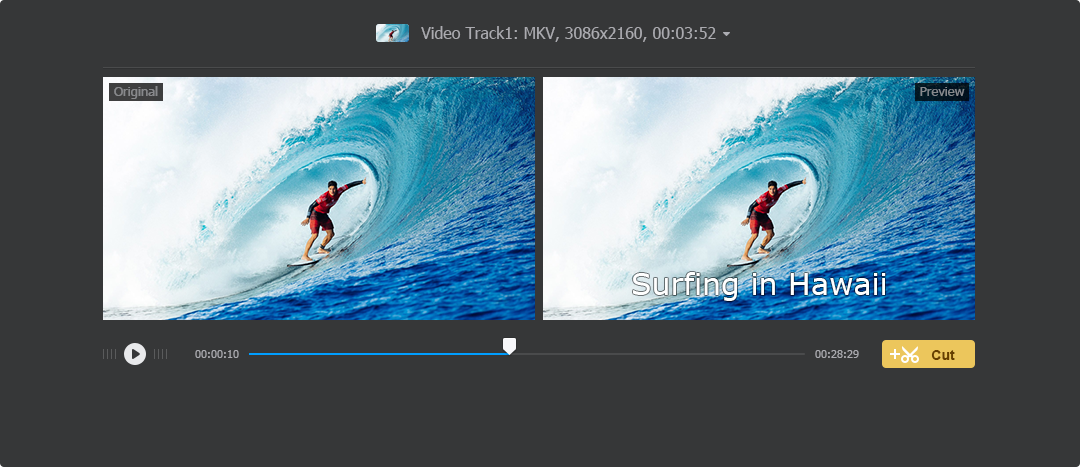Play the video with the play button

coord(135,354)
